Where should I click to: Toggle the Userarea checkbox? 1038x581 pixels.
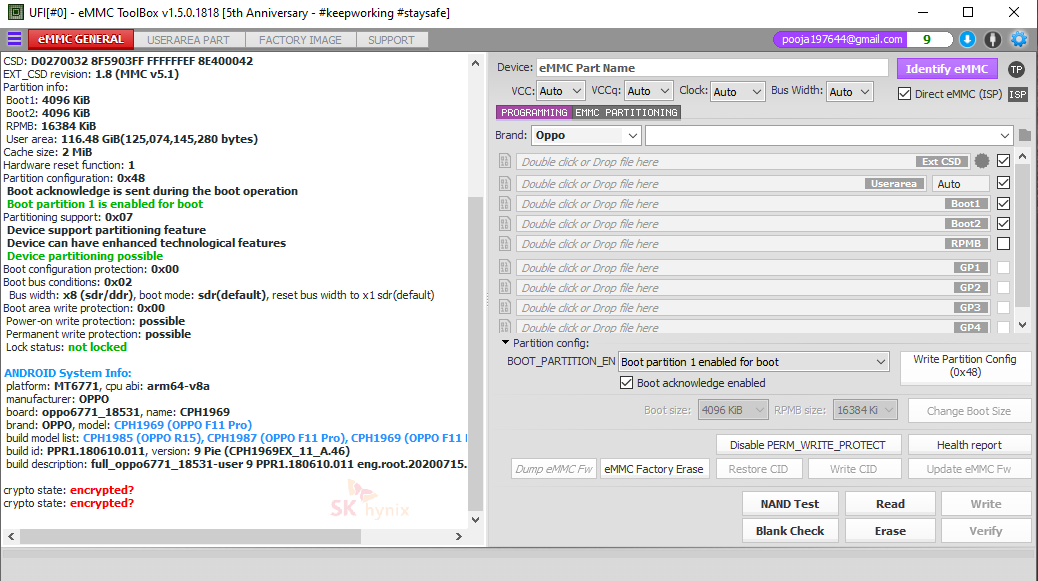[x=1004, y=183]
